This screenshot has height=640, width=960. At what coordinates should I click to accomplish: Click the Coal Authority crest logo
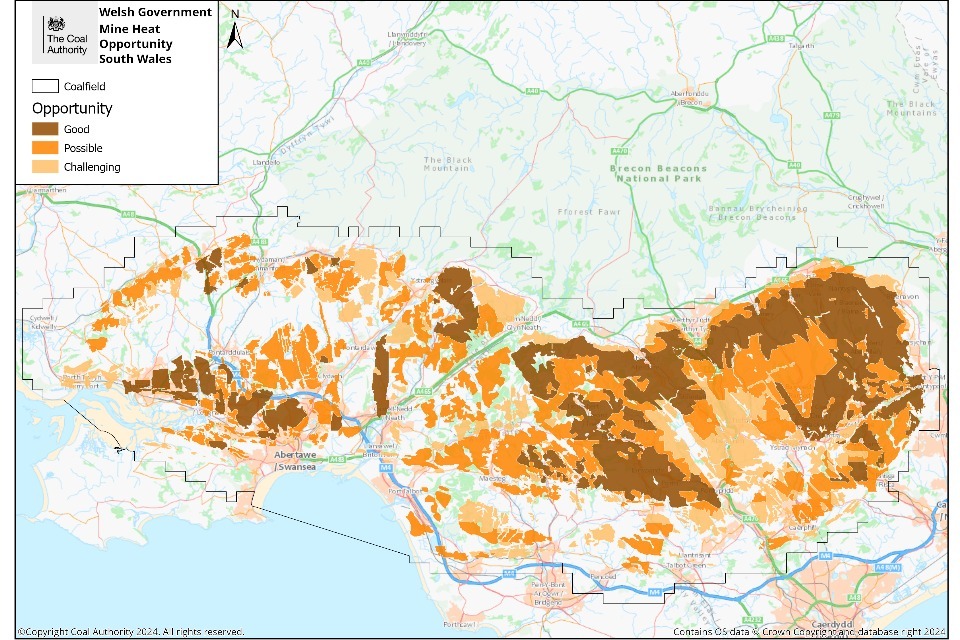click(55, 24)
